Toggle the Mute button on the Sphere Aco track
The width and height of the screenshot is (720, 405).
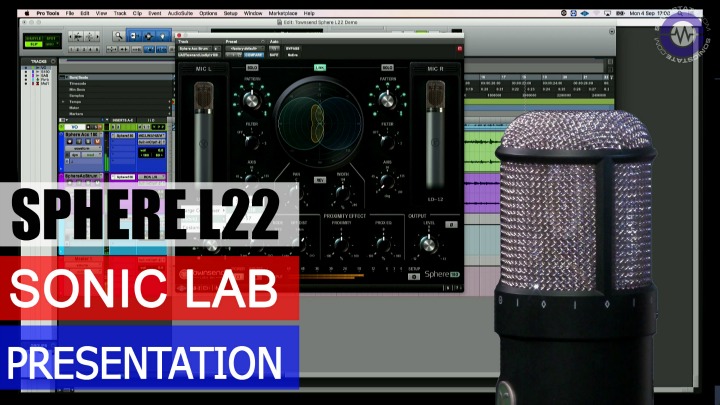pyautogui.click(x=97, y=142)
